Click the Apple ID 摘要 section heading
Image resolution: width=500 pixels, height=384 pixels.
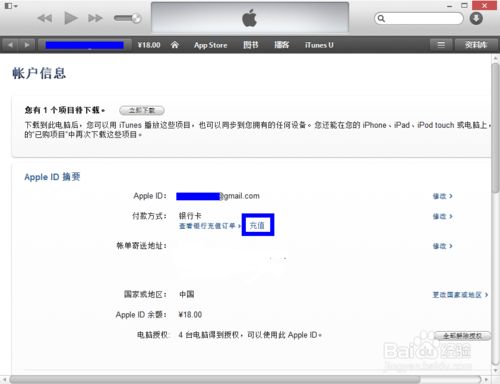52,177
